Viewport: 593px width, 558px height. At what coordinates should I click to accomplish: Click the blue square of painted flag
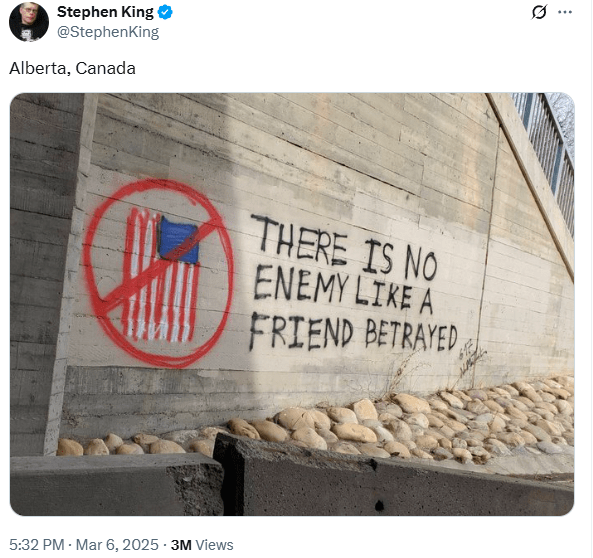coord(178,240)
